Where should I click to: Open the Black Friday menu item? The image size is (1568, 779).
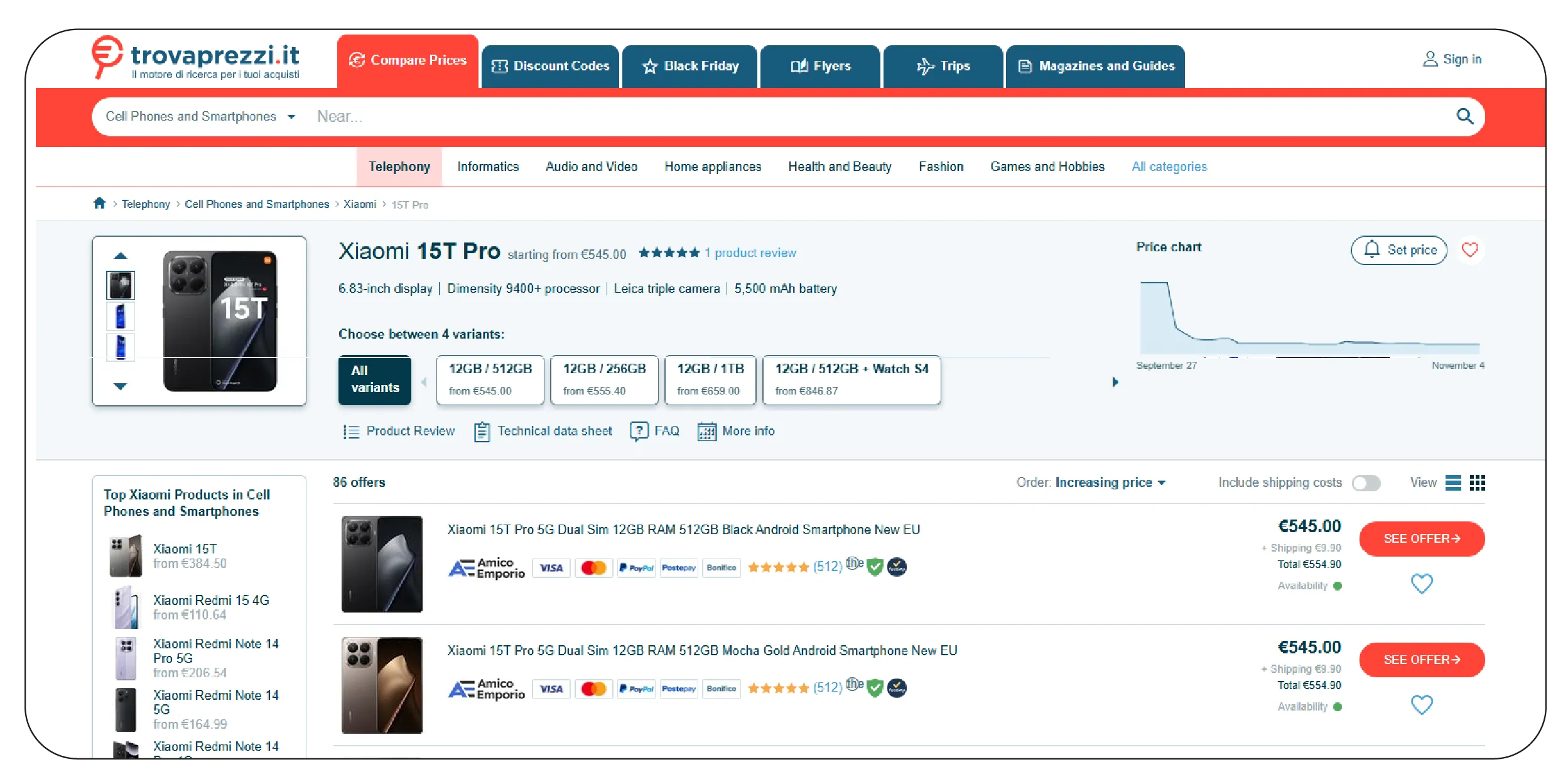coord(689,66)
